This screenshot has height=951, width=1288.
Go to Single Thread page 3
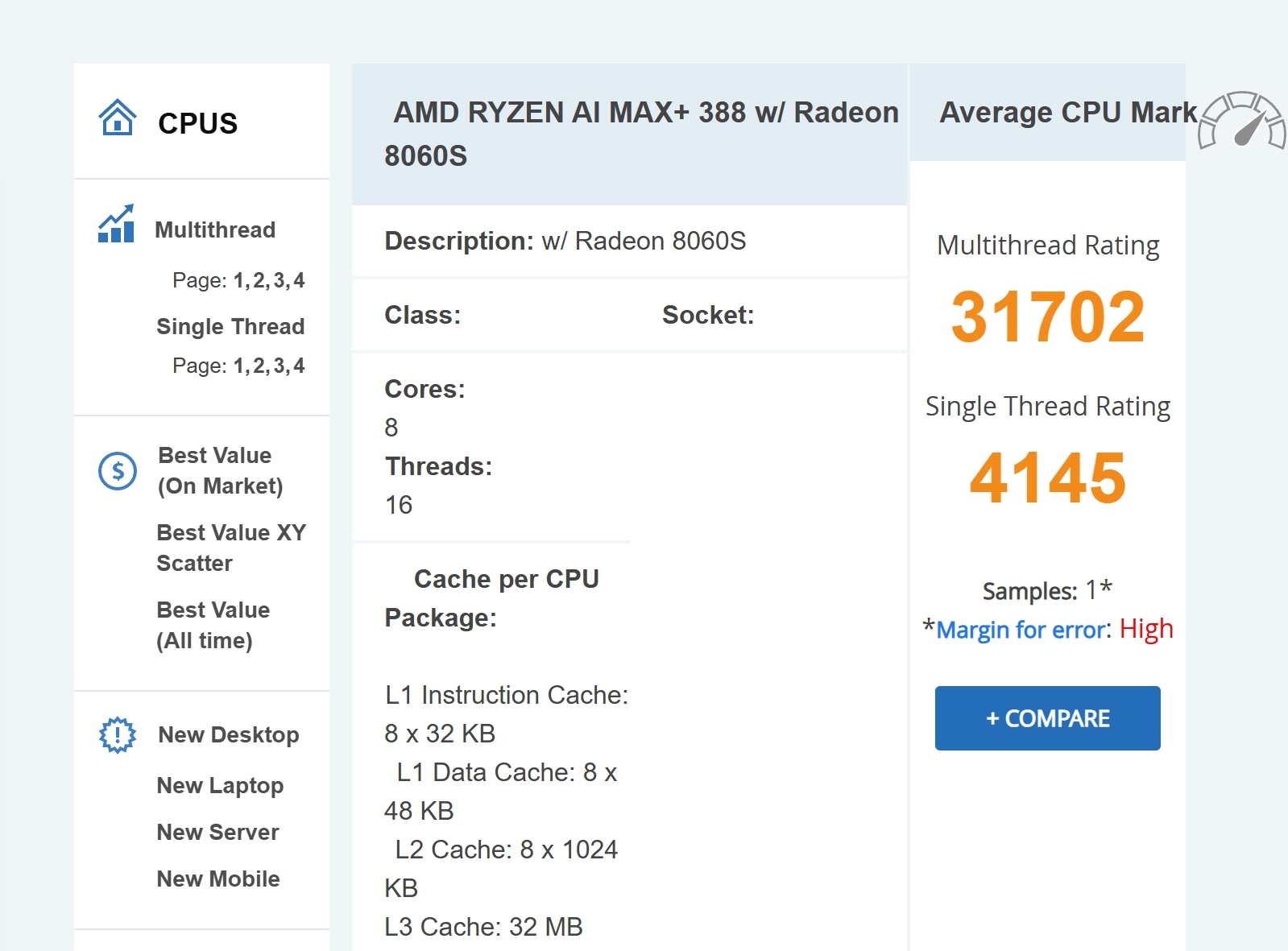click(x=280, y=366)
